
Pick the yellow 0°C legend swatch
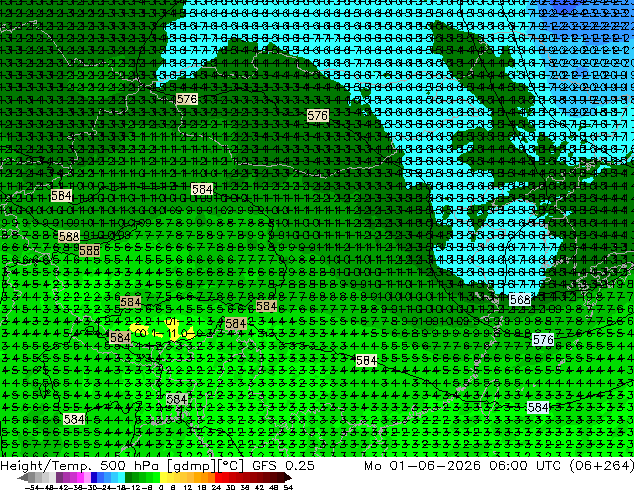click(x=163, y=477)
